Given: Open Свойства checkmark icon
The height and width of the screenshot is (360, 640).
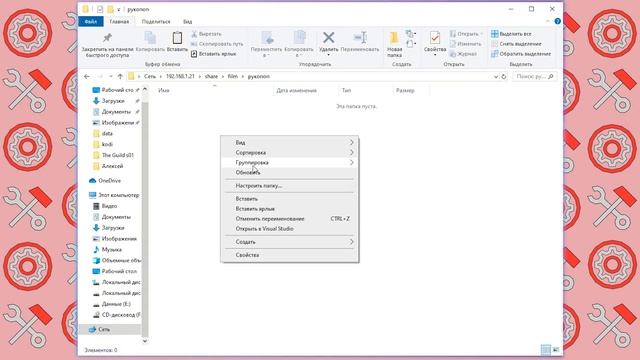Looking at the screenshot, I should tap(435, 38).
